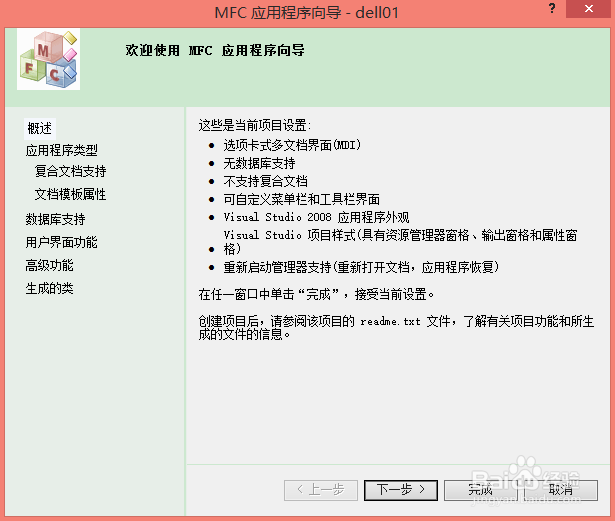Viewport: 615px width, 521px height.
Task: Click the help question mark button
Action: pos(552,9)
